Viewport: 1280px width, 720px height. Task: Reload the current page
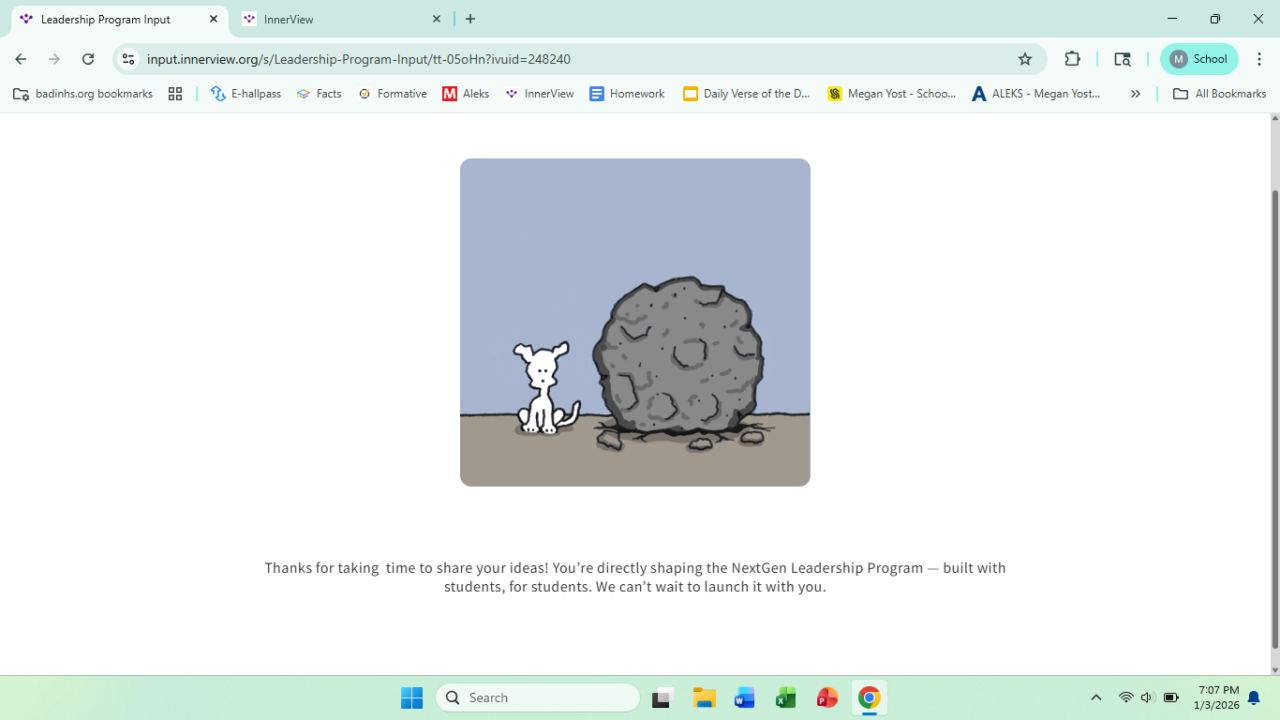(88, 59)
